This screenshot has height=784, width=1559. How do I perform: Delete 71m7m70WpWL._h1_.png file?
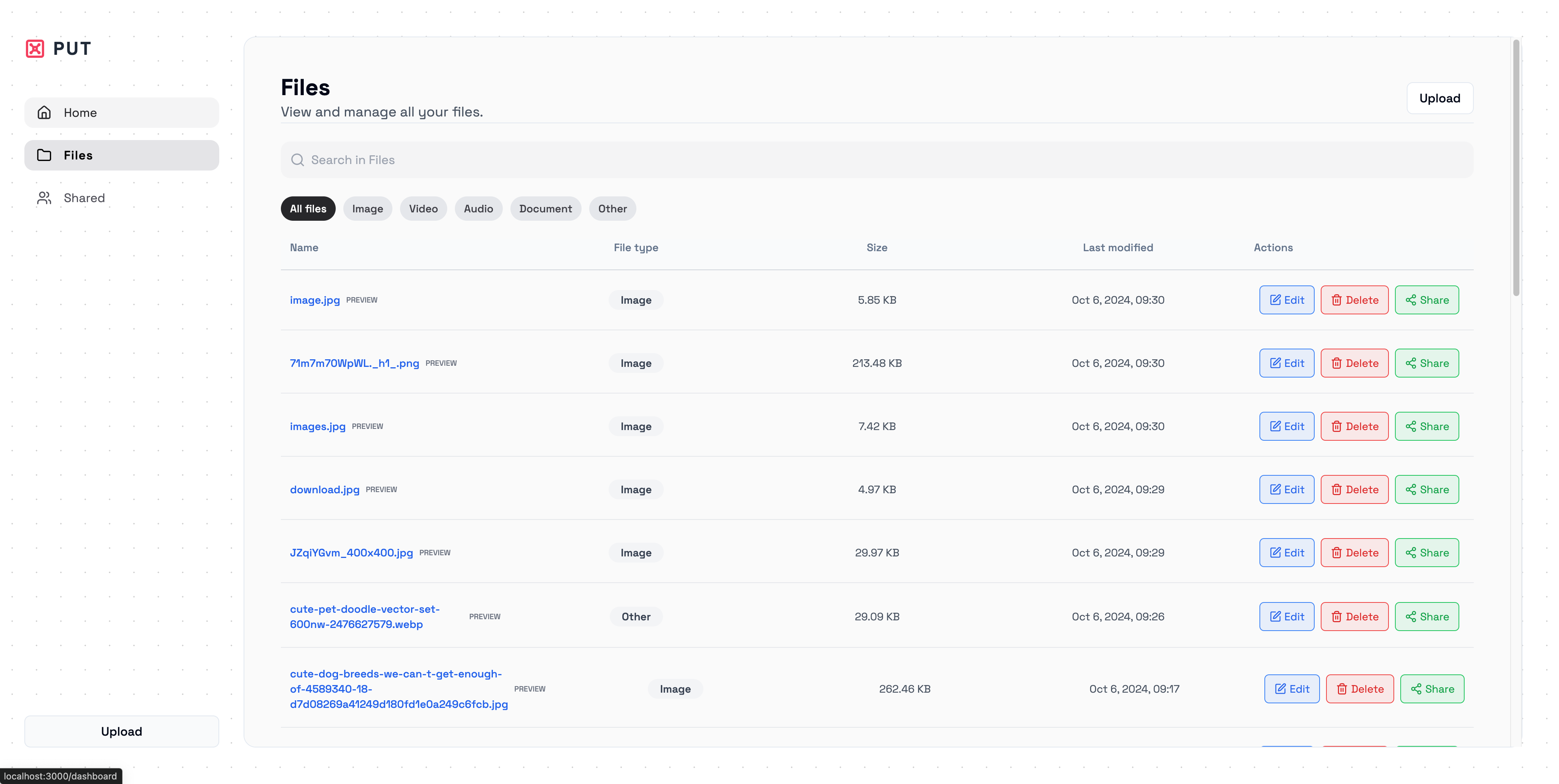(1354, 363)
